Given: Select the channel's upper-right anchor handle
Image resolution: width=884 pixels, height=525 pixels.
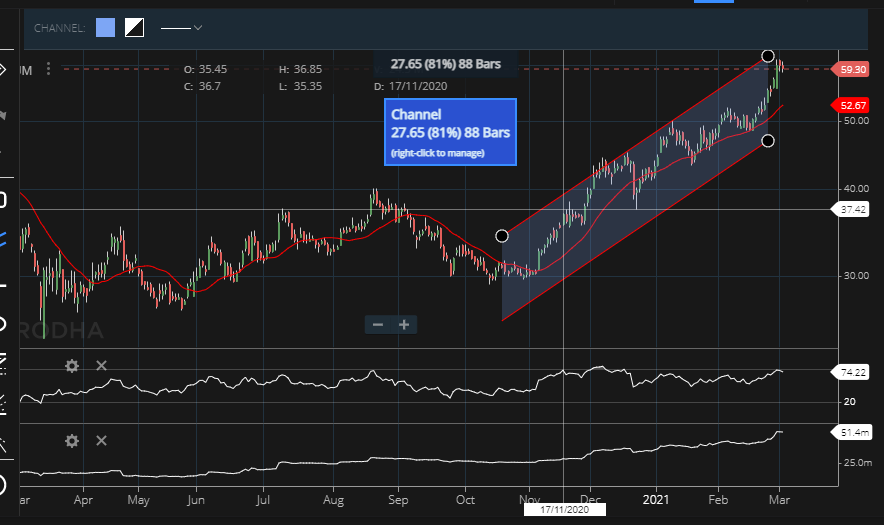Looking at the screenshot, I should (x=768, y=56).
